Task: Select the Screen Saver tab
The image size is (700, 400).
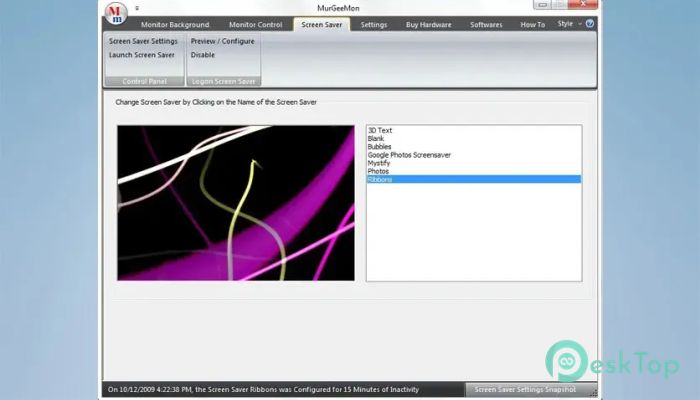Action: pyautogui.click(x=321, y=25)
